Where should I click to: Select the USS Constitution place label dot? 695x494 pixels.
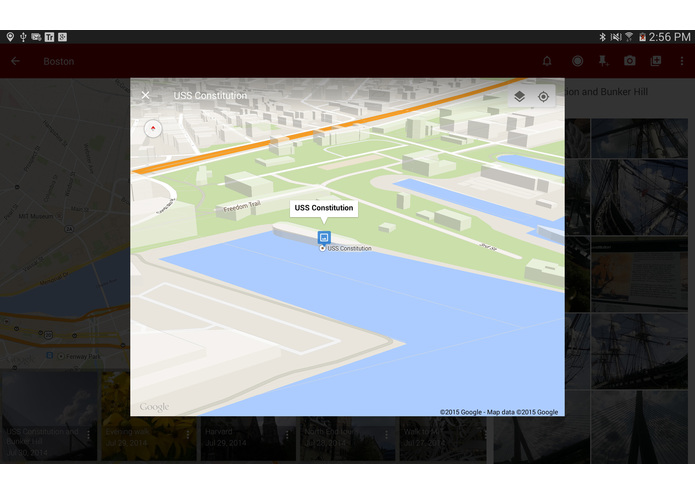point(323,249)
